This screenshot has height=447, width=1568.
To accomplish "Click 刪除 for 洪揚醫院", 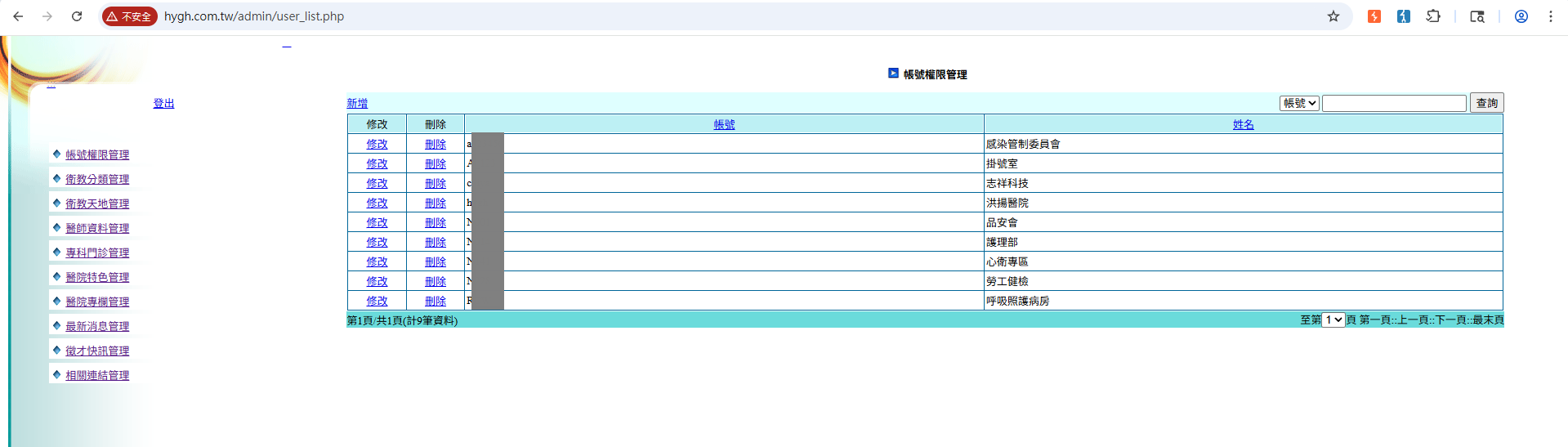I will tap(436, 203).
